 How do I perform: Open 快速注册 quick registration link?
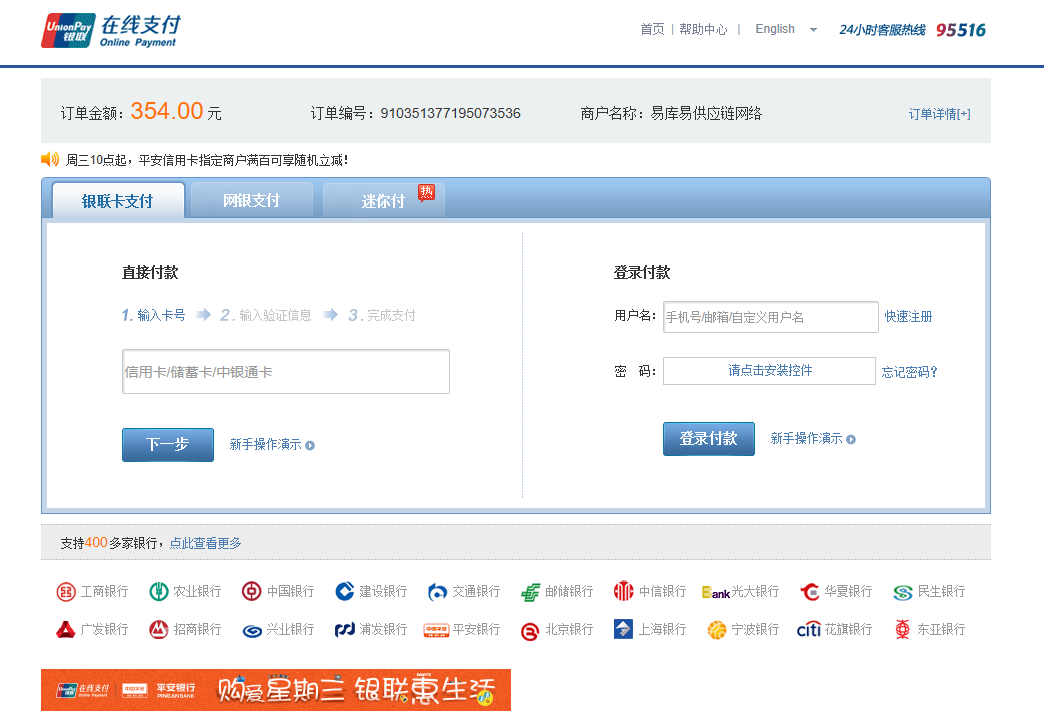click(x=908, y=316)
